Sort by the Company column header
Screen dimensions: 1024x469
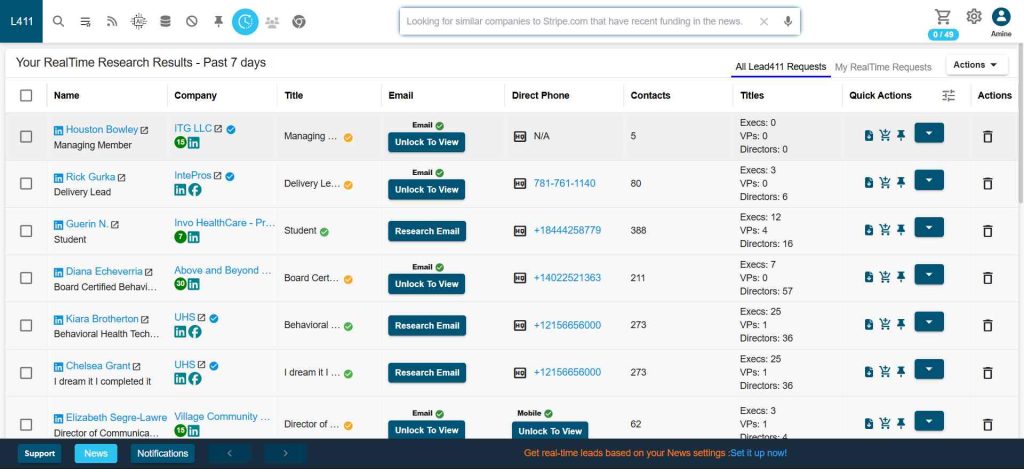(195, 95)
